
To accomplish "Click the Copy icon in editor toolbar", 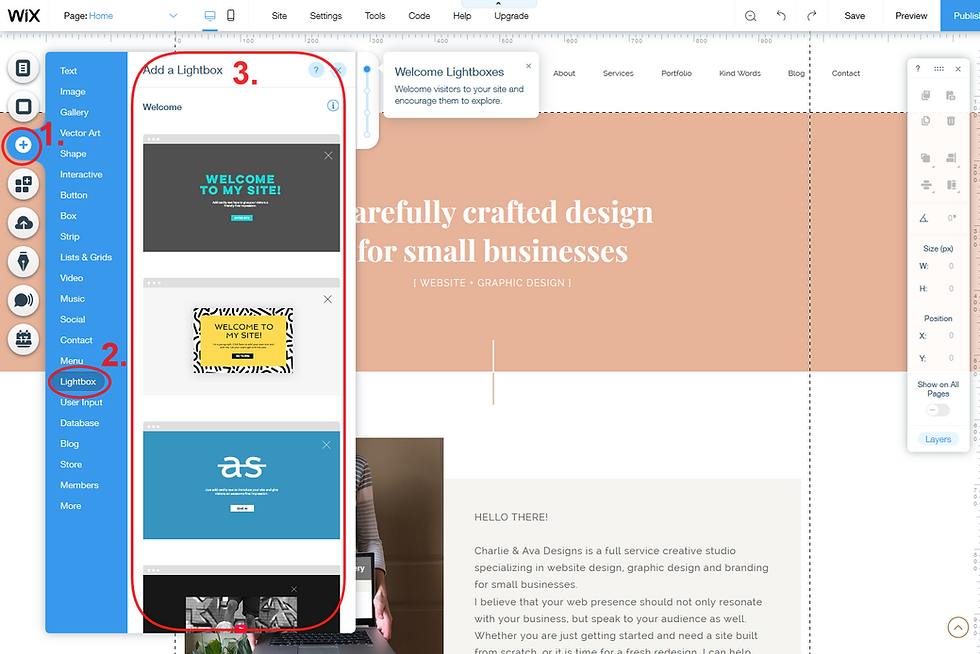I will (x=926, y=95).
